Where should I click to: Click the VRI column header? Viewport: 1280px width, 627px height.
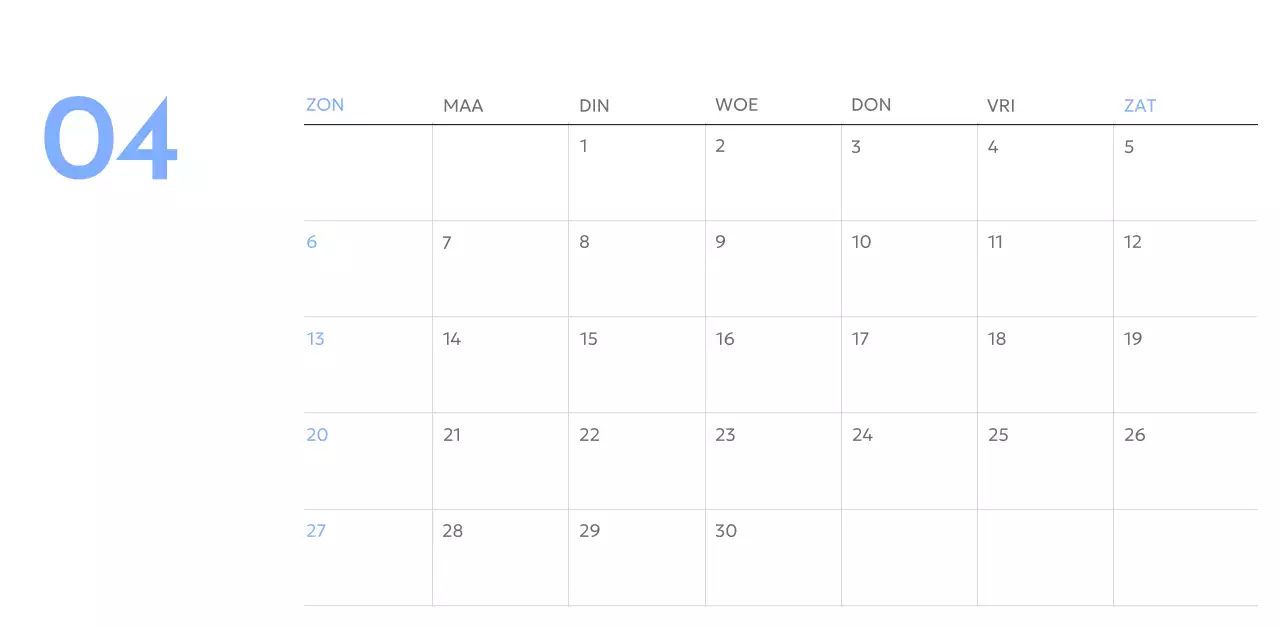point(1001,105)
